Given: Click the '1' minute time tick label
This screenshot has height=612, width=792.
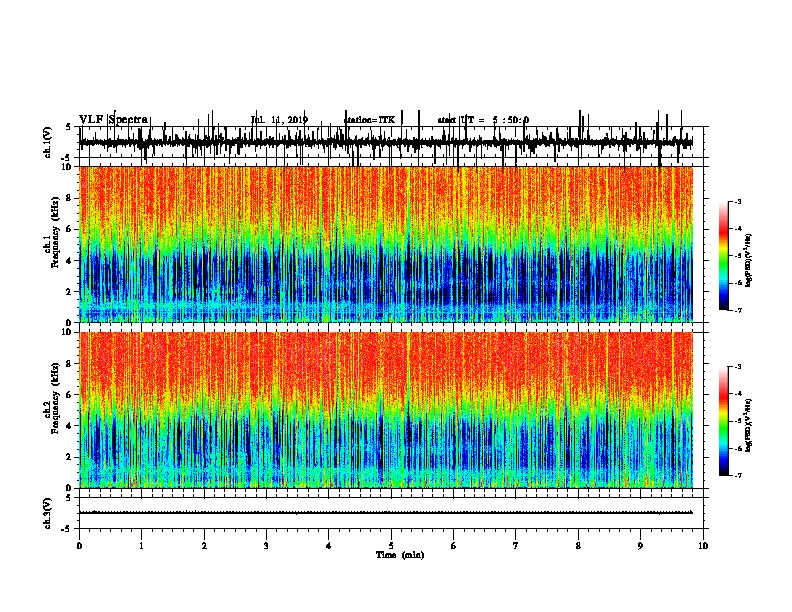Looking at the screenshot, I should click(x=141, y=545).
